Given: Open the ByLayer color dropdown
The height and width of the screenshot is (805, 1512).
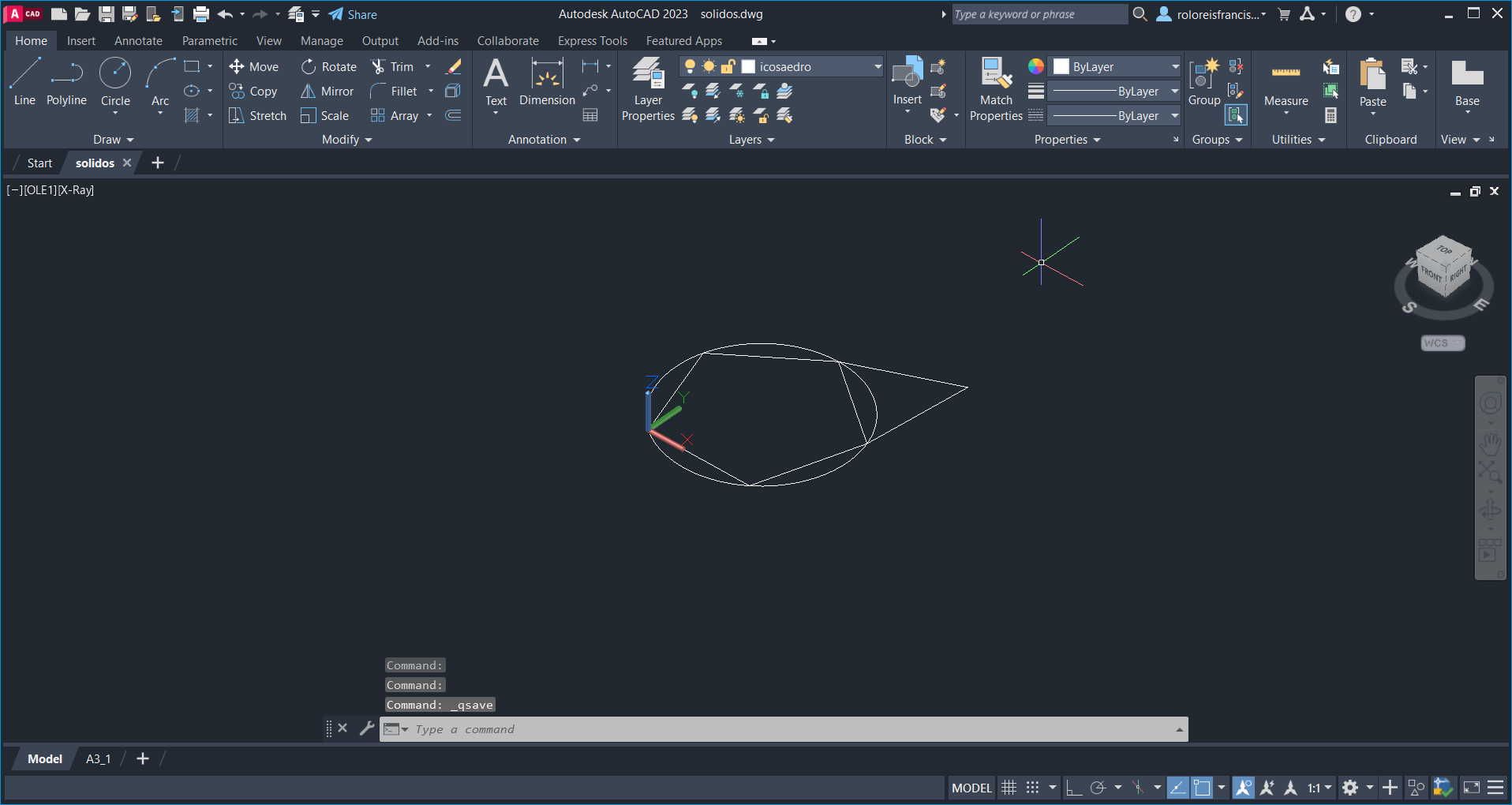Looking at the screenshot, I should pyautogui.click(x=1174, y=67).
